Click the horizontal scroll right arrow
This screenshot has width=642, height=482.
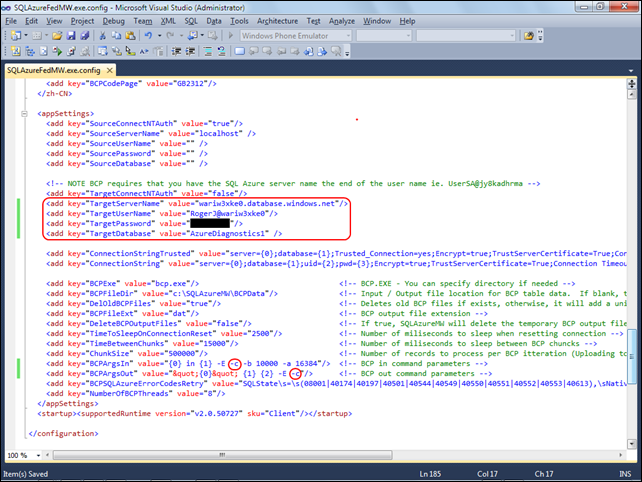click(x=620, y=455)
